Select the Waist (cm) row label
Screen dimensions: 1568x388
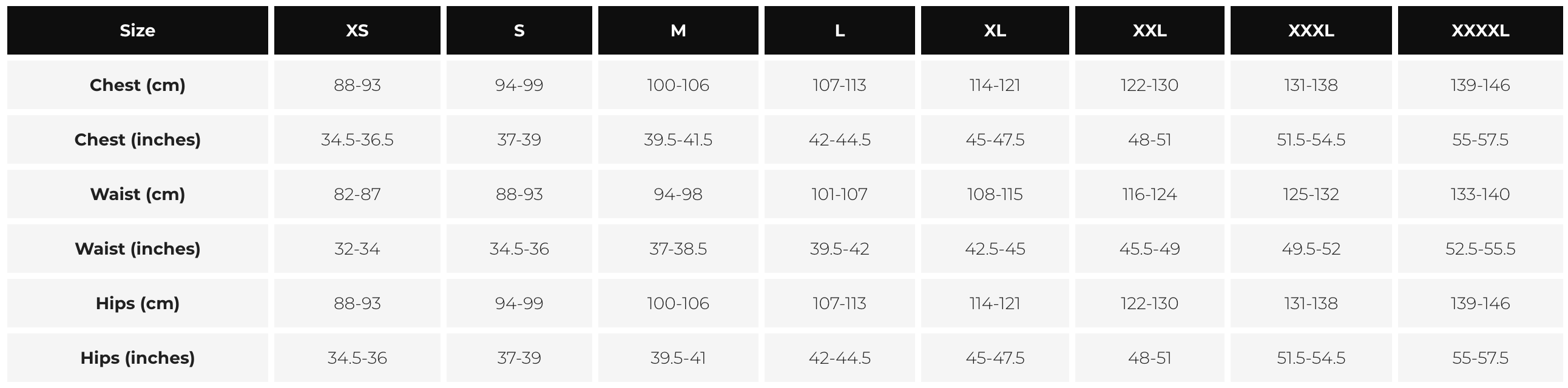coord(138,194)
